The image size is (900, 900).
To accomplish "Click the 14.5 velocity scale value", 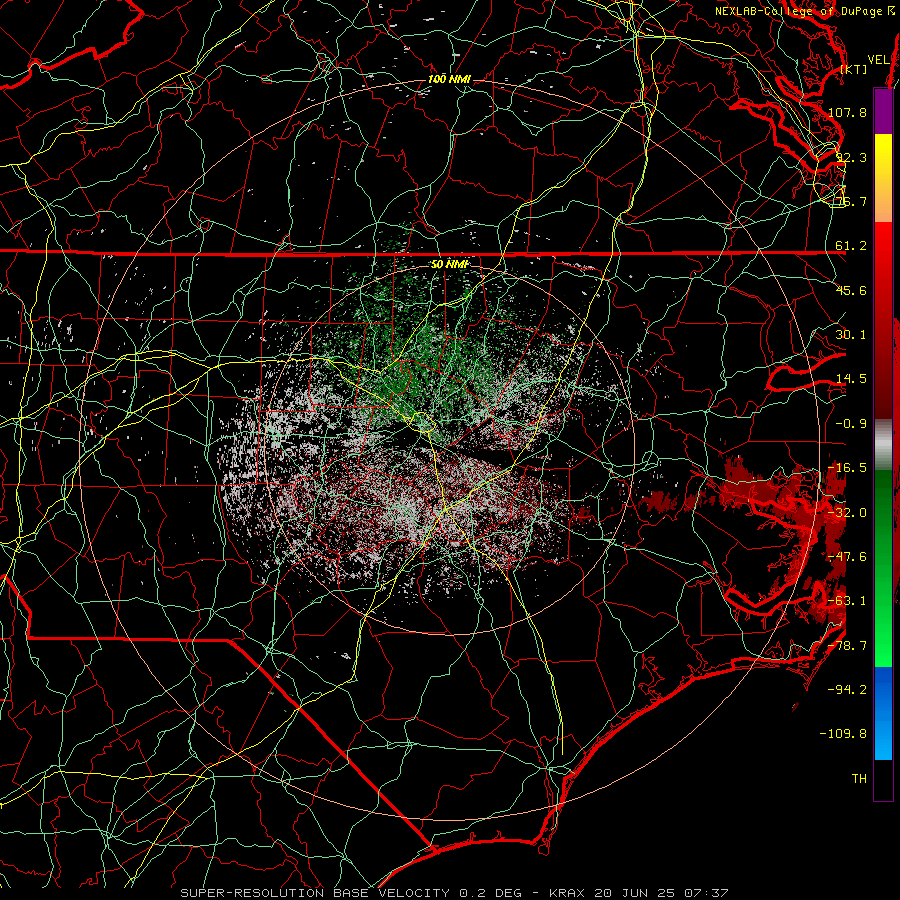I will [851, 379].
